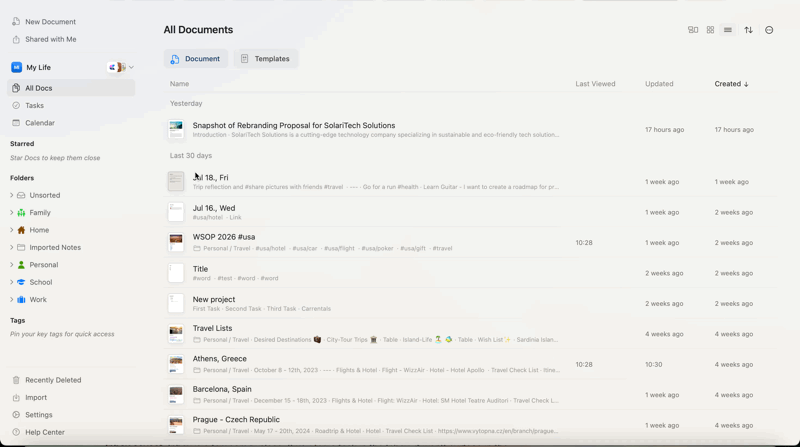The image size is (800, 447).
Task: Open the Settings gear icon
Action: pyautogui.click(x=16, y=415)
